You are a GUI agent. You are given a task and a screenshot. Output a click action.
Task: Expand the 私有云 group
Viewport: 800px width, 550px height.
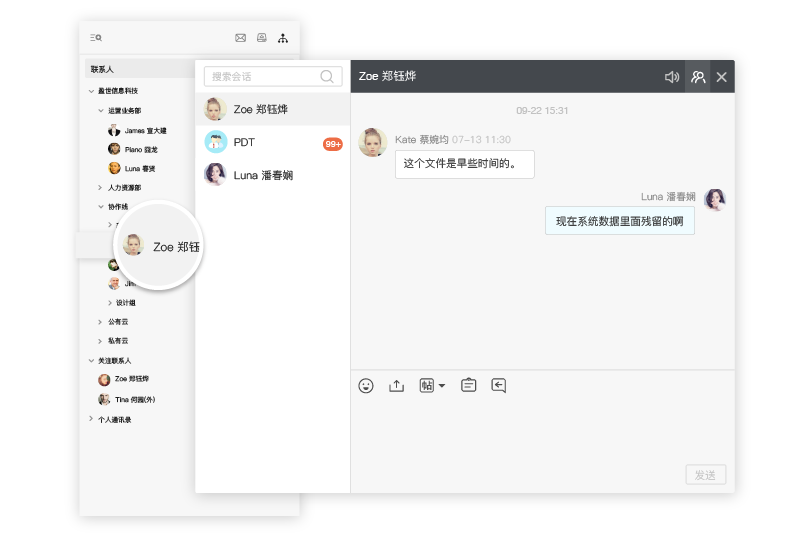(x=100, y=341)
